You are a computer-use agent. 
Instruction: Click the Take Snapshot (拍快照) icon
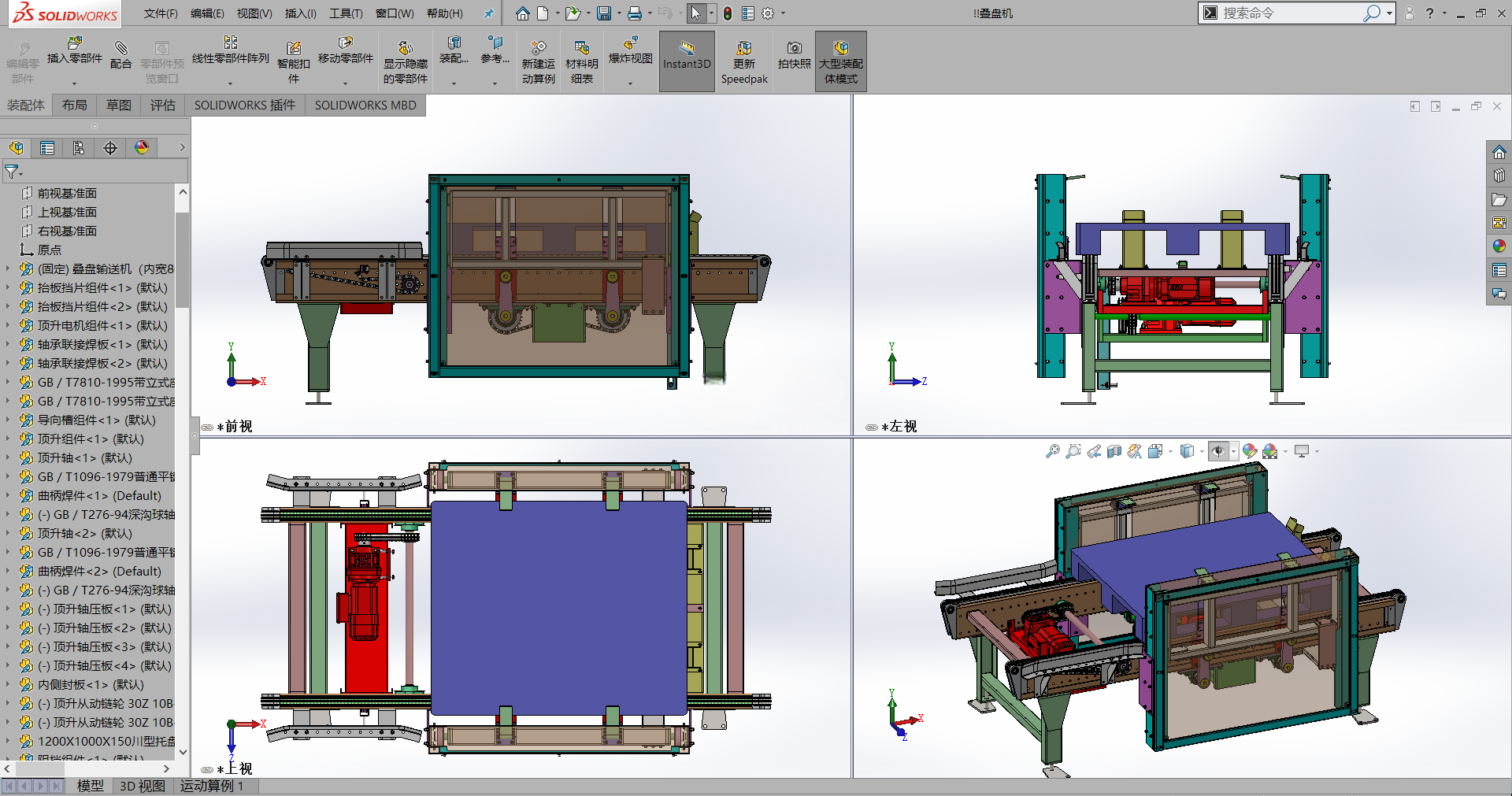coord(794,55)
